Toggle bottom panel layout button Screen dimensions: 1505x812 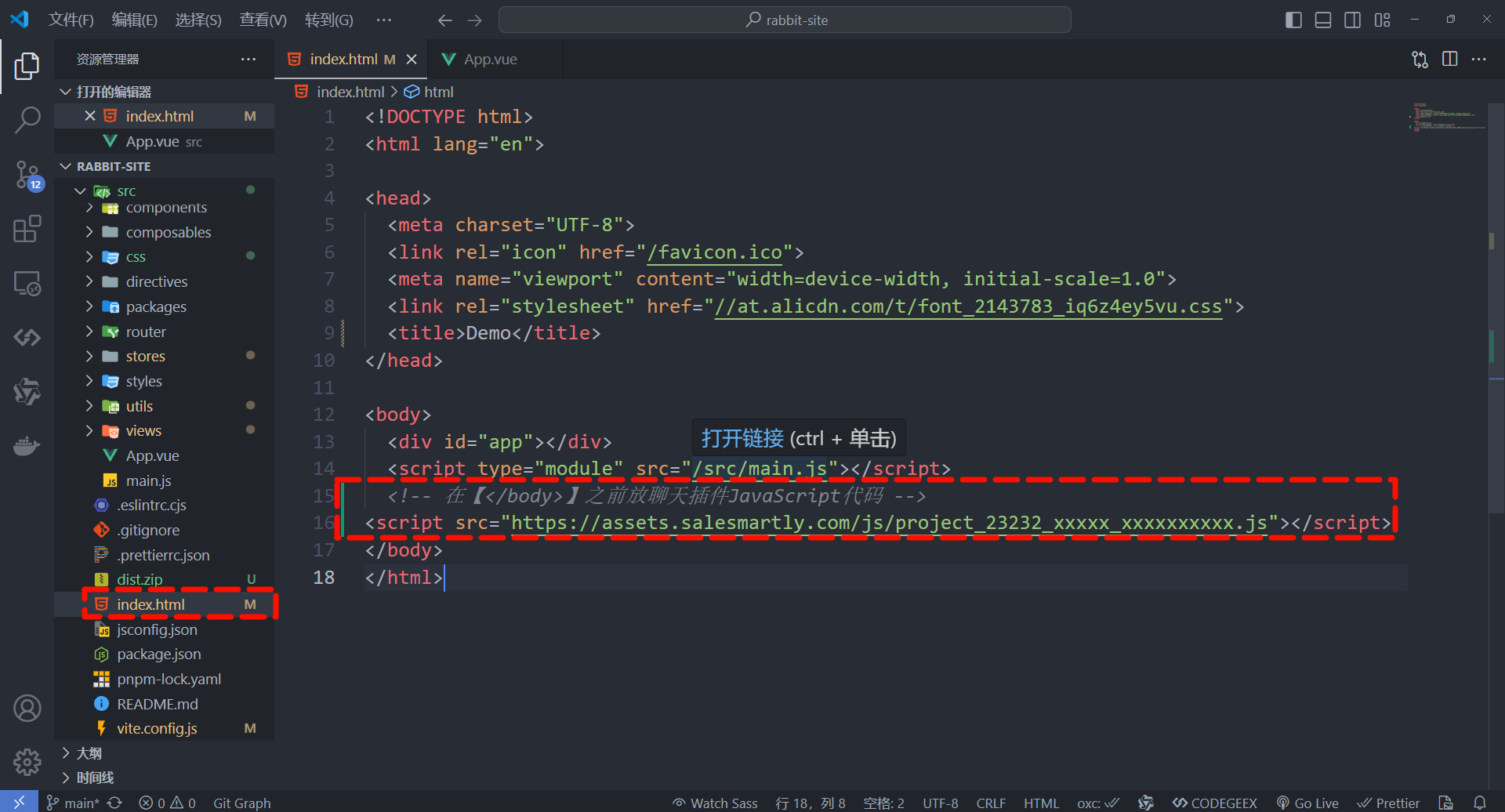click(1323, 20)
